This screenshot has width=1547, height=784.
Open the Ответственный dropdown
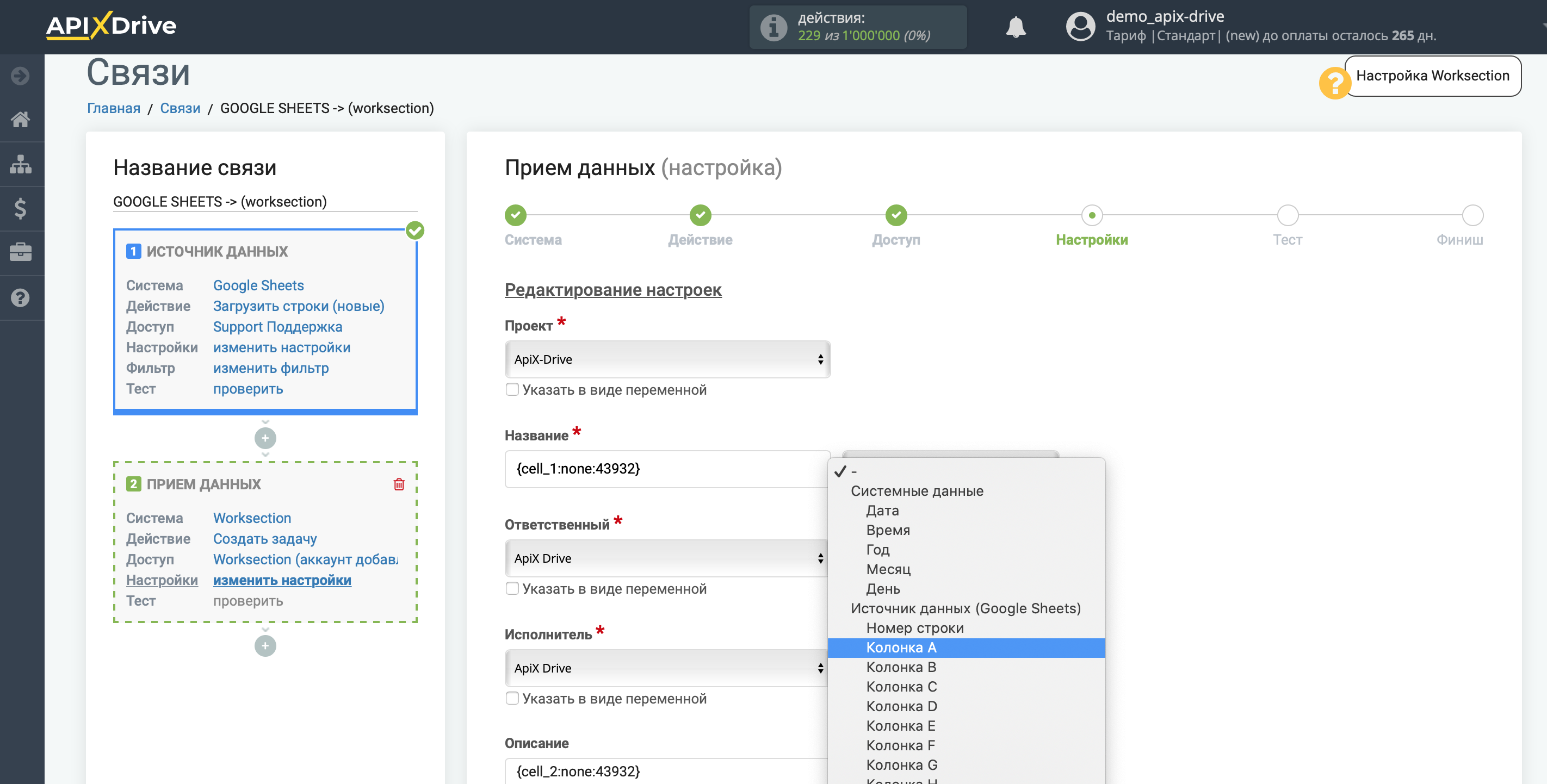click(667, 558)
